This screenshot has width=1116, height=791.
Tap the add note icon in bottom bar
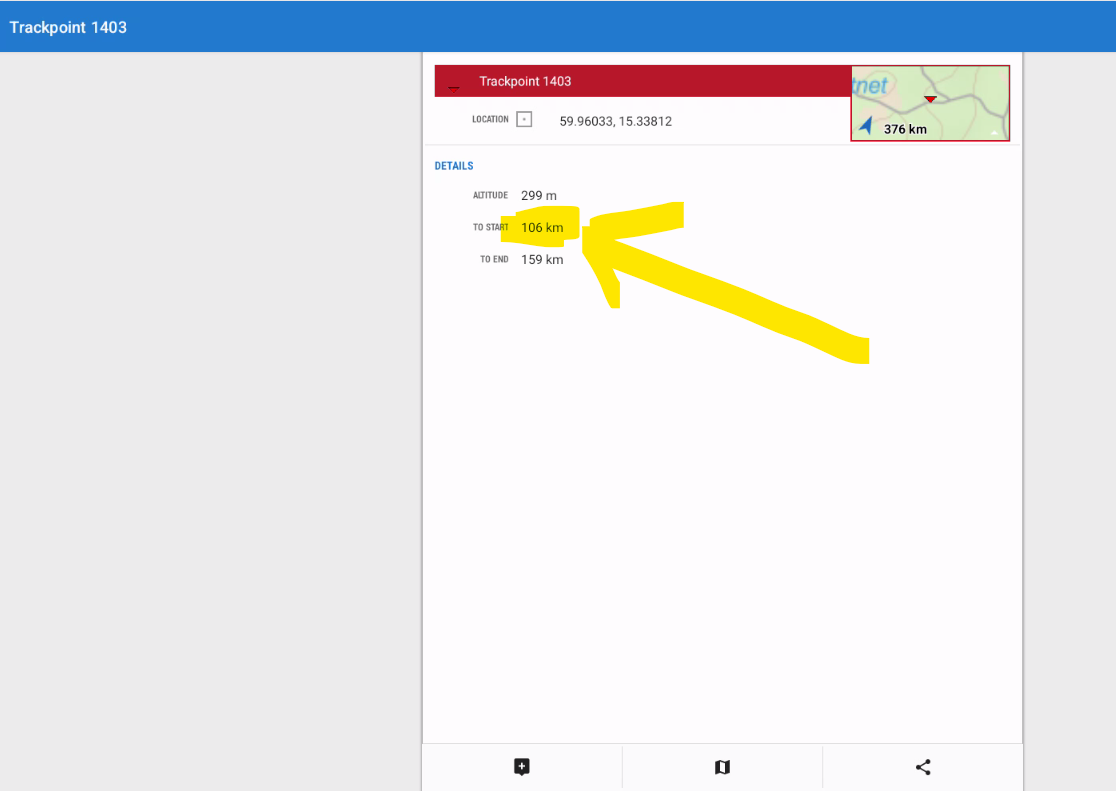pyautogui.click(x=522, y=767)
